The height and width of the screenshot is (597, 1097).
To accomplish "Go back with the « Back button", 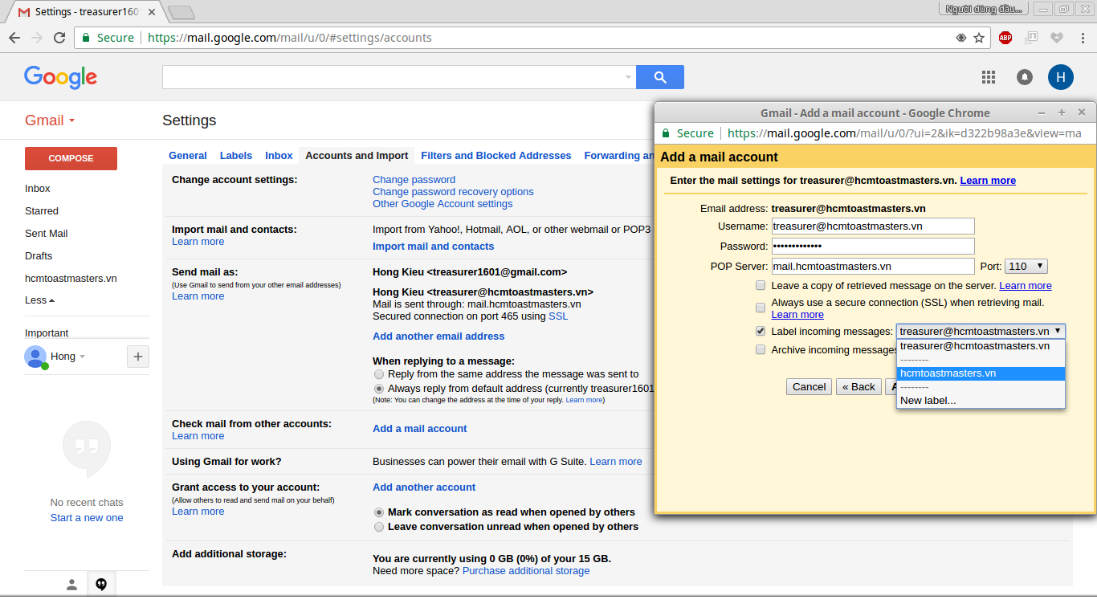I will [858, 386].
